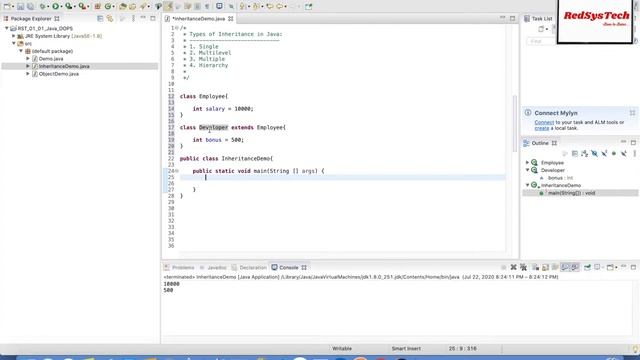Click the Next Annotation toolbar icon
This screenshot has width=640, height=360.
(x=242, y=7)
